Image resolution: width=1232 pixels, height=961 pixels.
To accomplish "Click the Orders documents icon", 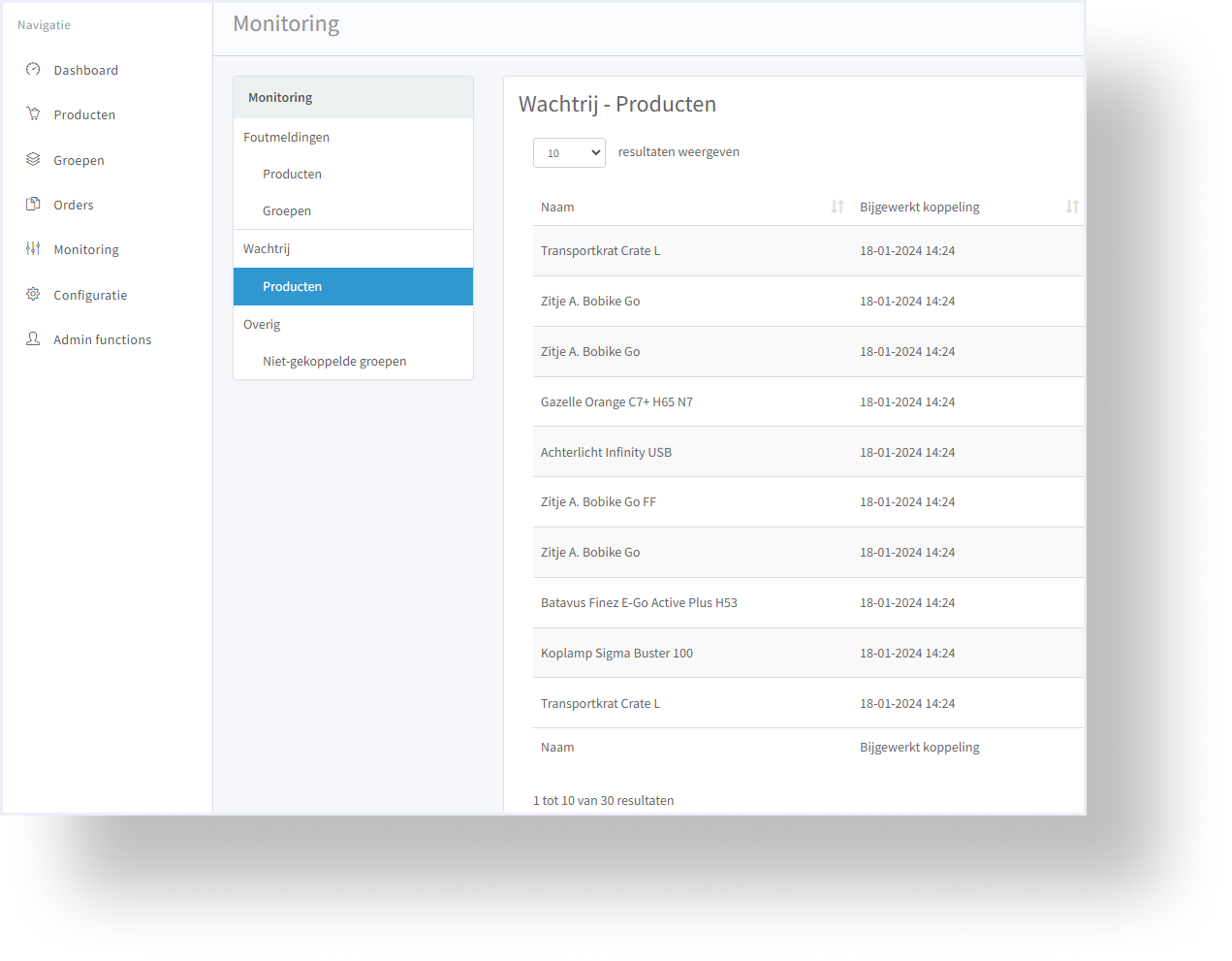I will coord(33,204).
